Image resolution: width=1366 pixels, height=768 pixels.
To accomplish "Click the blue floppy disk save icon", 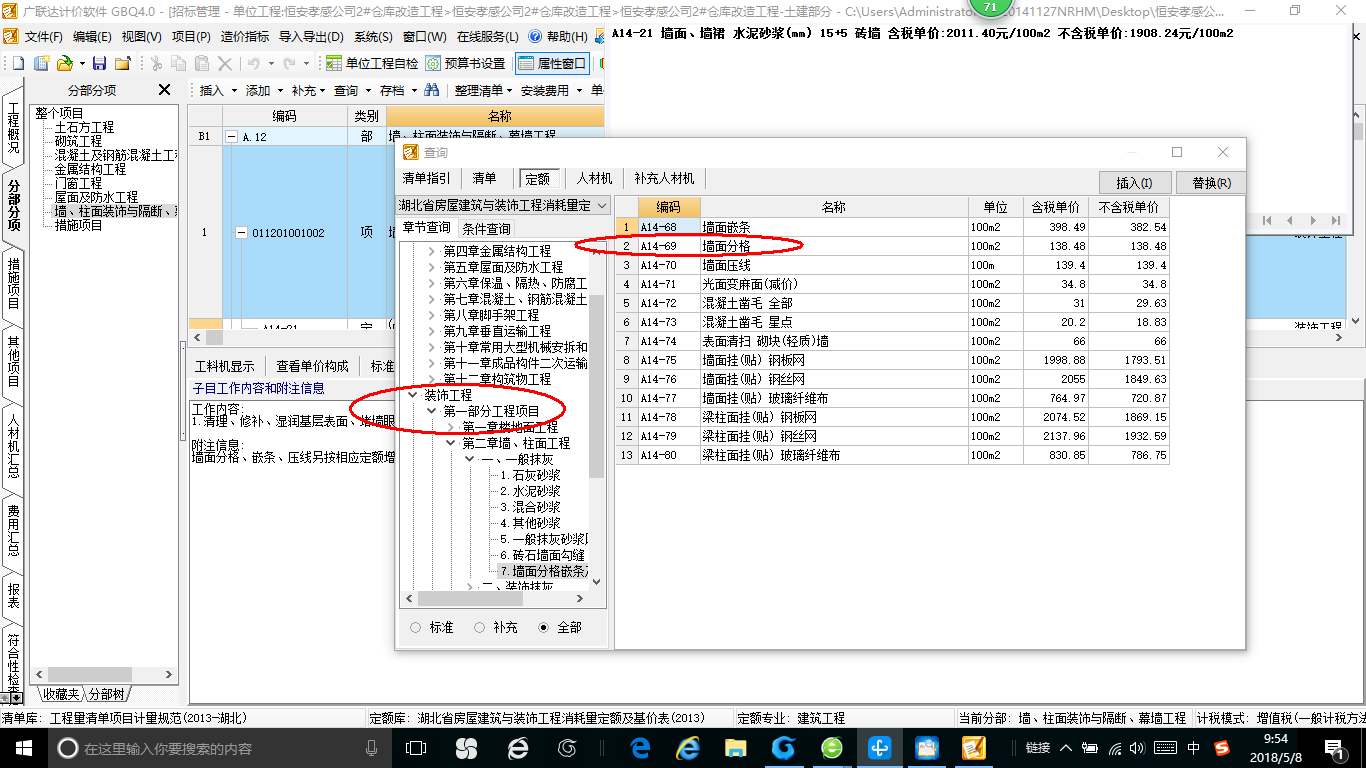I will click(x=99, y=63).
